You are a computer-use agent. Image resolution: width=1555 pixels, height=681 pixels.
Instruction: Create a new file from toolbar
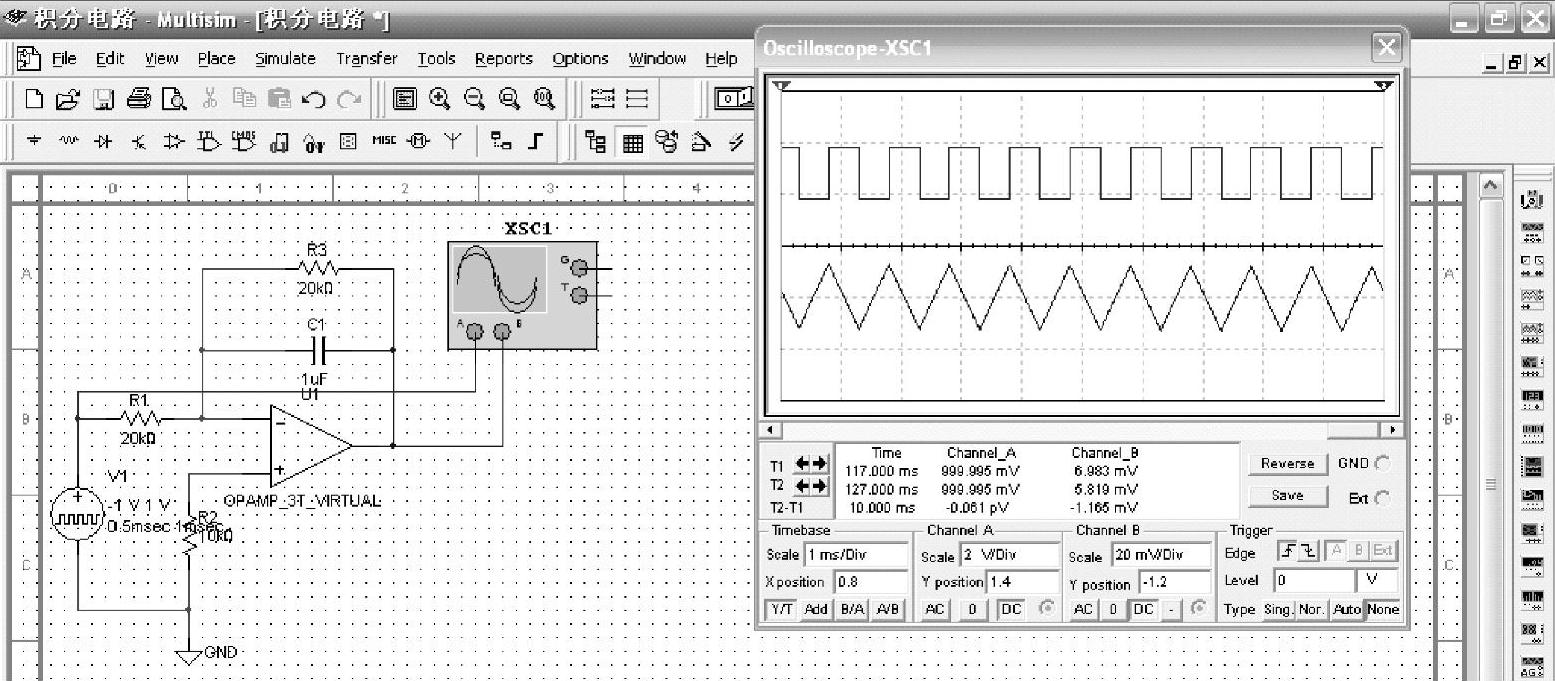coord(34,98)
